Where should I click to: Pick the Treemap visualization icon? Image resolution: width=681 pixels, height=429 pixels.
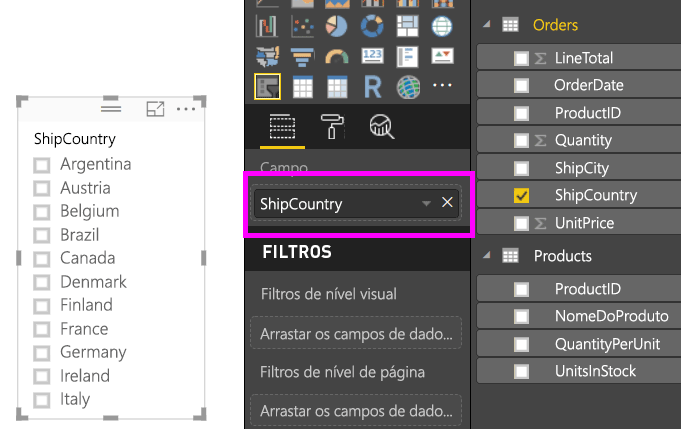point(407,26)
